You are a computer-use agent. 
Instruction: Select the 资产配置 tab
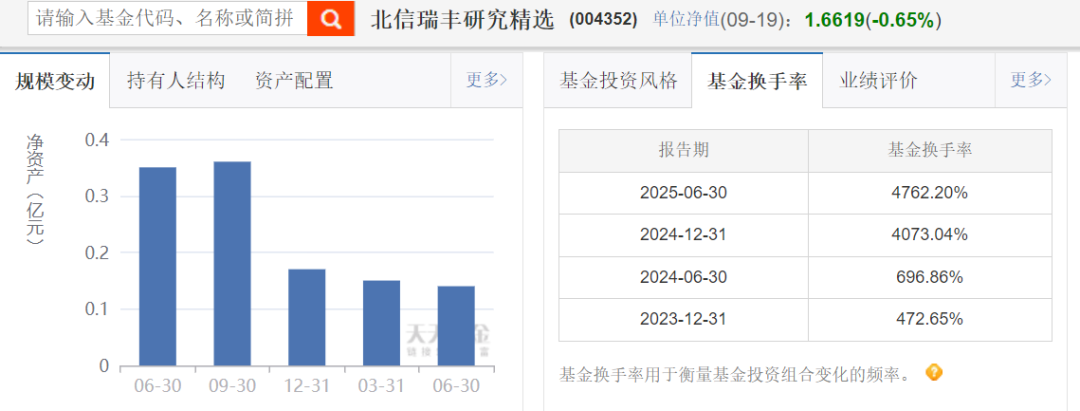(x=293, y=81)
